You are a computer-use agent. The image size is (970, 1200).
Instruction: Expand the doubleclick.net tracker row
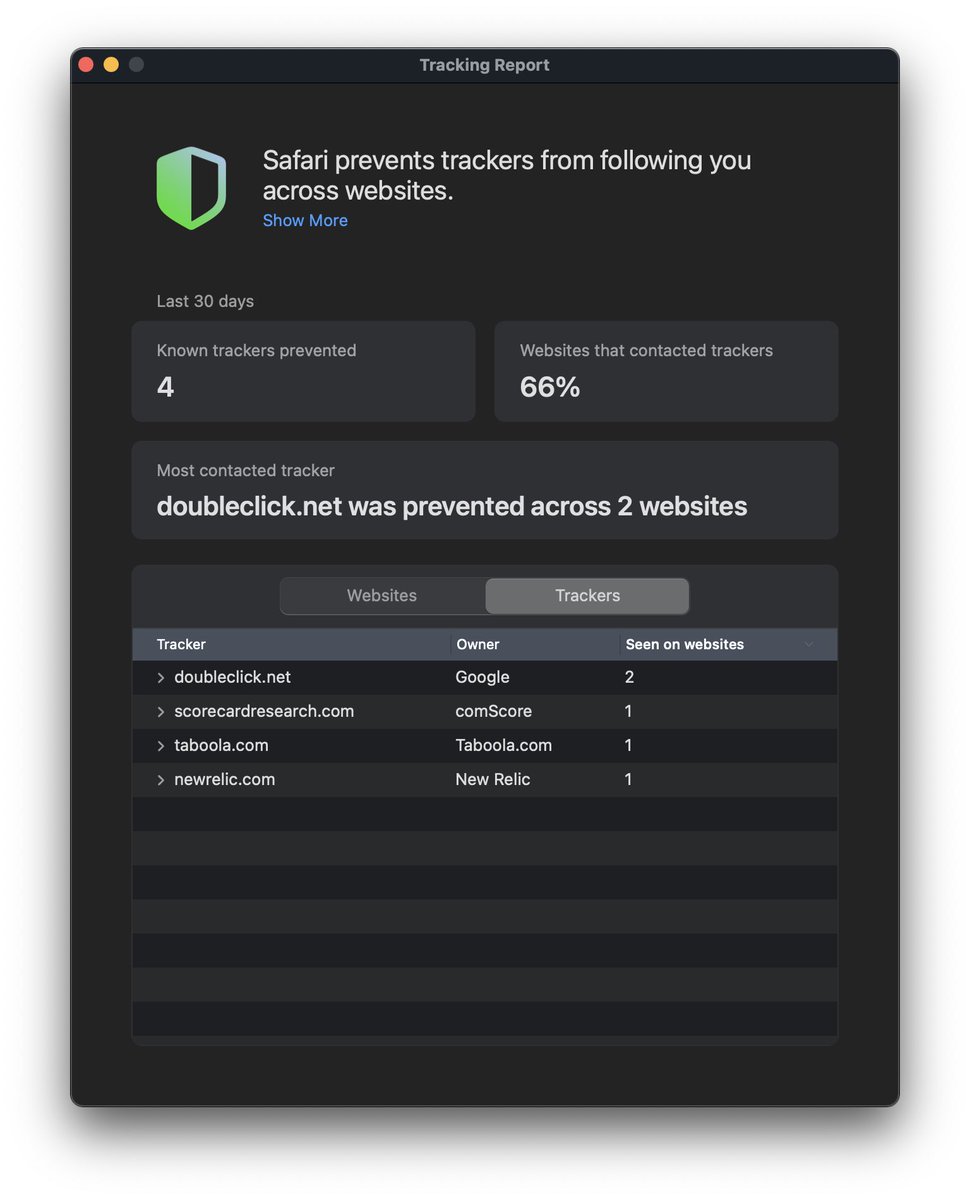click(x=161, y=678)
